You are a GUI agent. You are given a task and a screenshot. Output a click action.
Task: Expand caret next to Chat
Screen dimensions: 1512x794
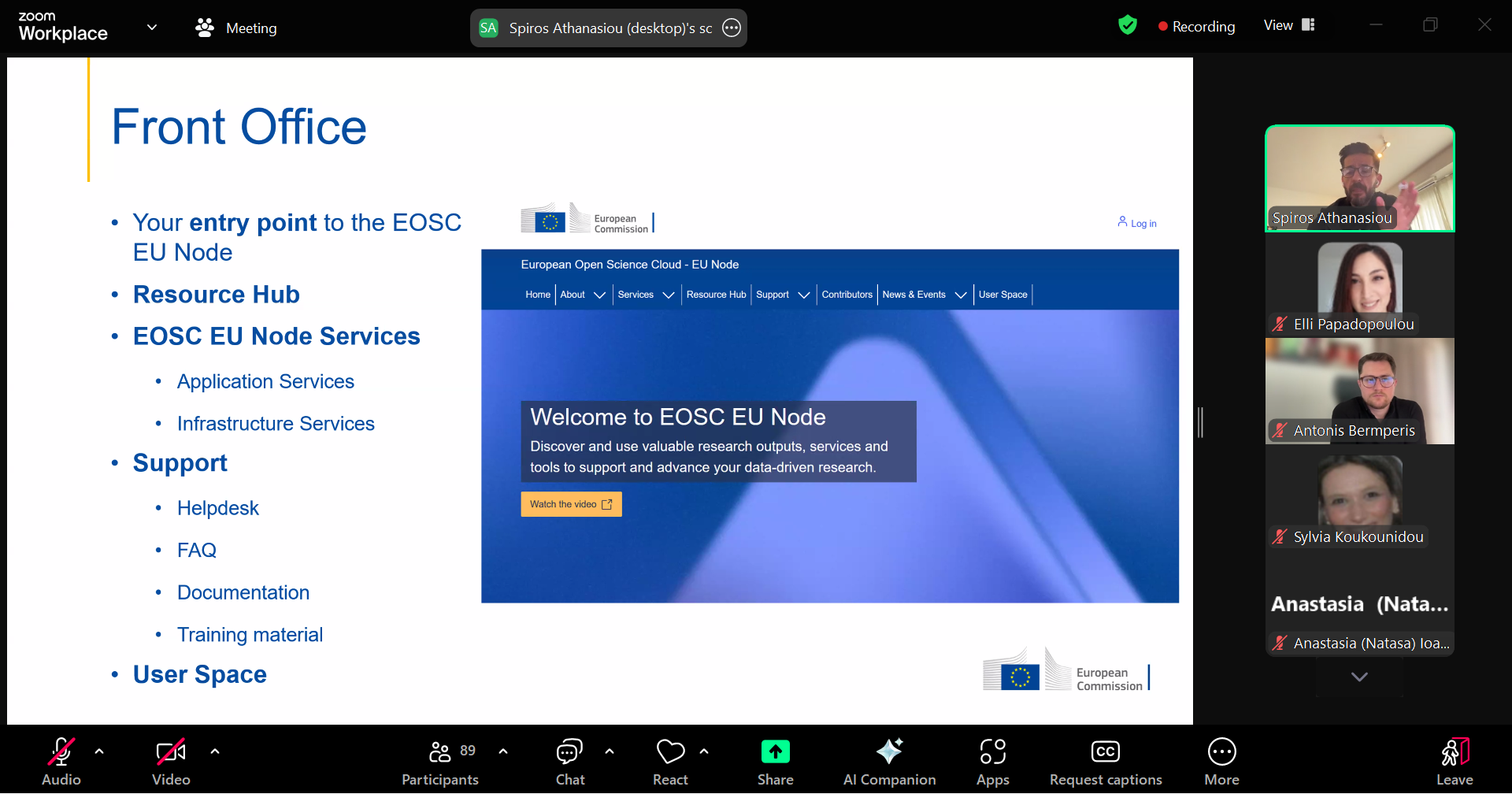click(610, 751)
